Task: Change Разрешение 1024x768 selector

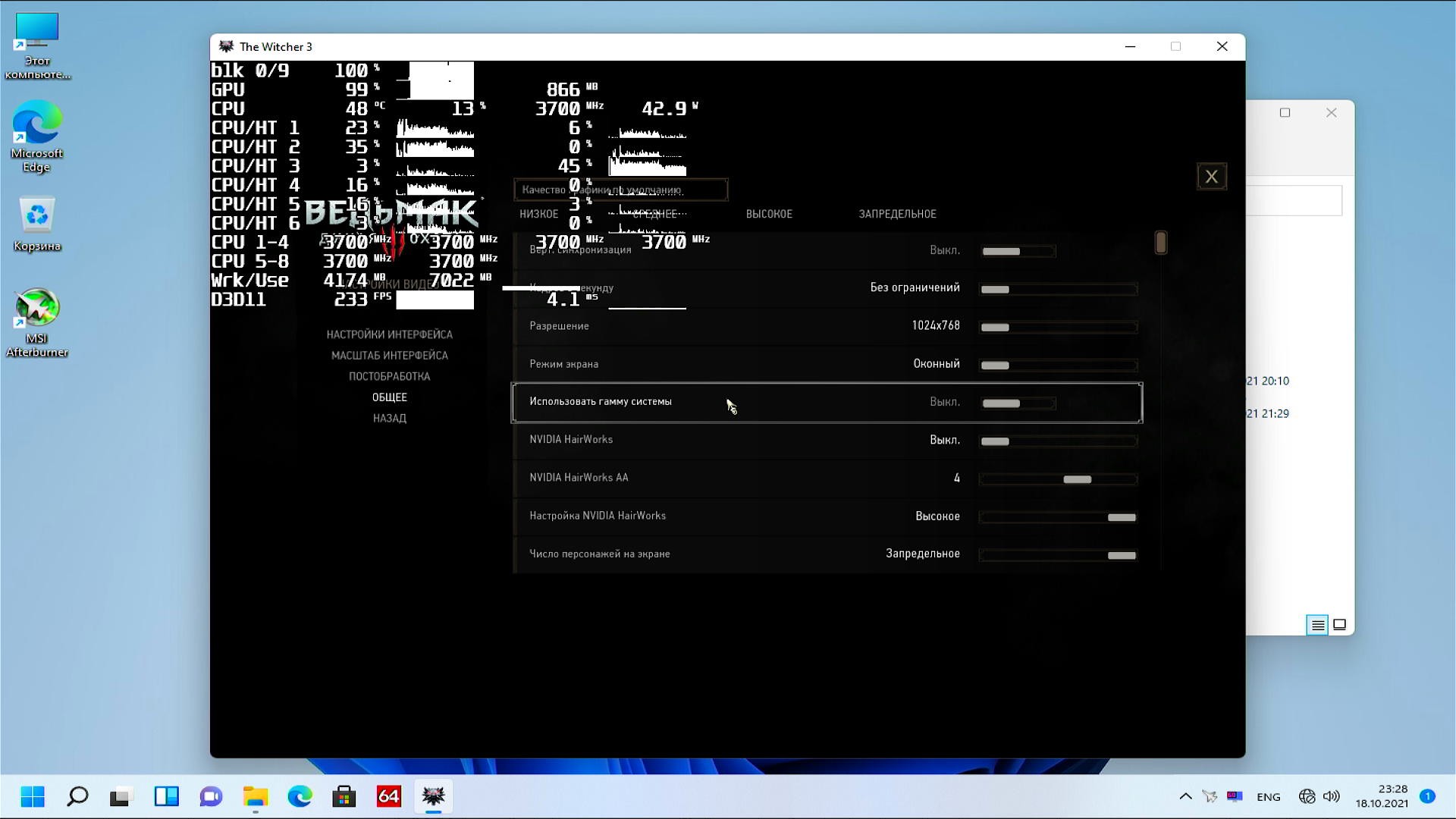Action: click(1057, 327)
